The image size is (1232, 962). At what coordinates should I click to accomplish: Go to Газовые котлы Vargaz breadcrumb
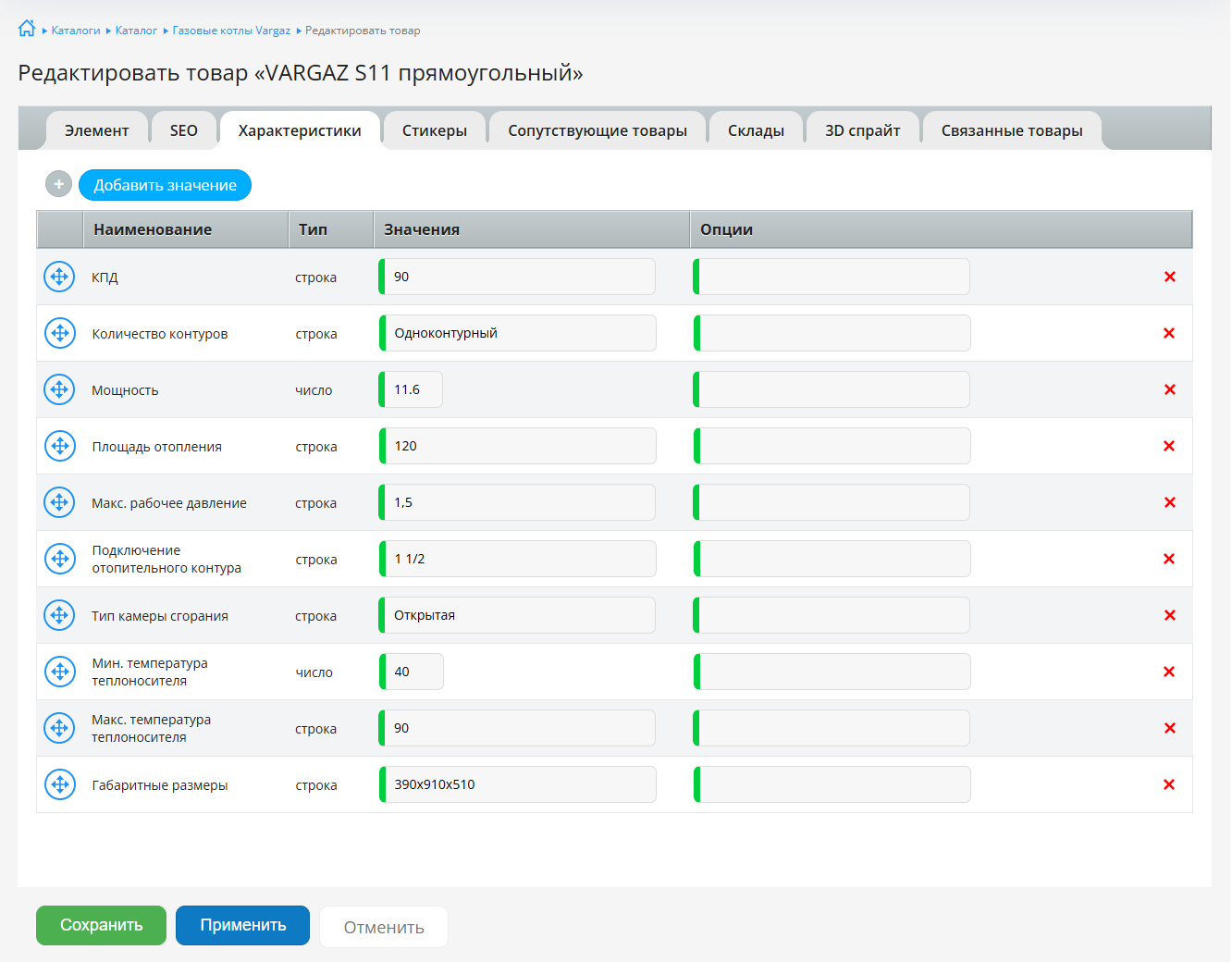pyautogui.click(x=231, y=31)
